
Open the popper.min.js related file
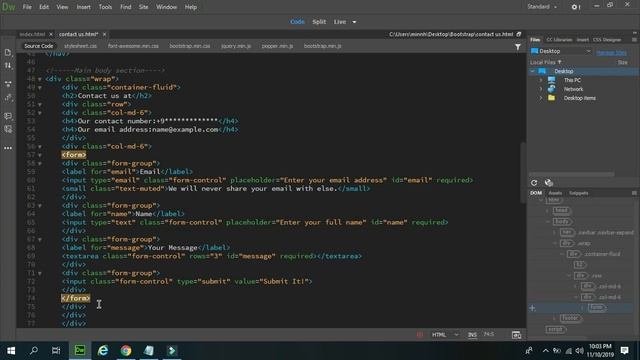pos(278,46)
